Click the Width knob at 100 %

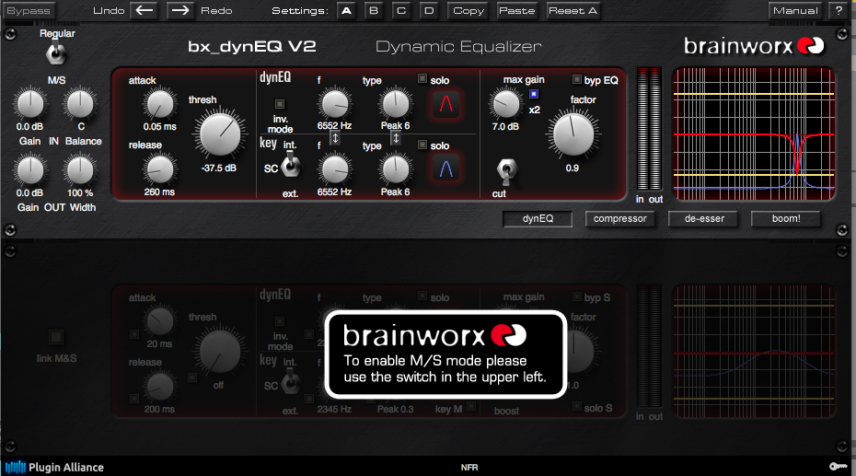(80, 170)
